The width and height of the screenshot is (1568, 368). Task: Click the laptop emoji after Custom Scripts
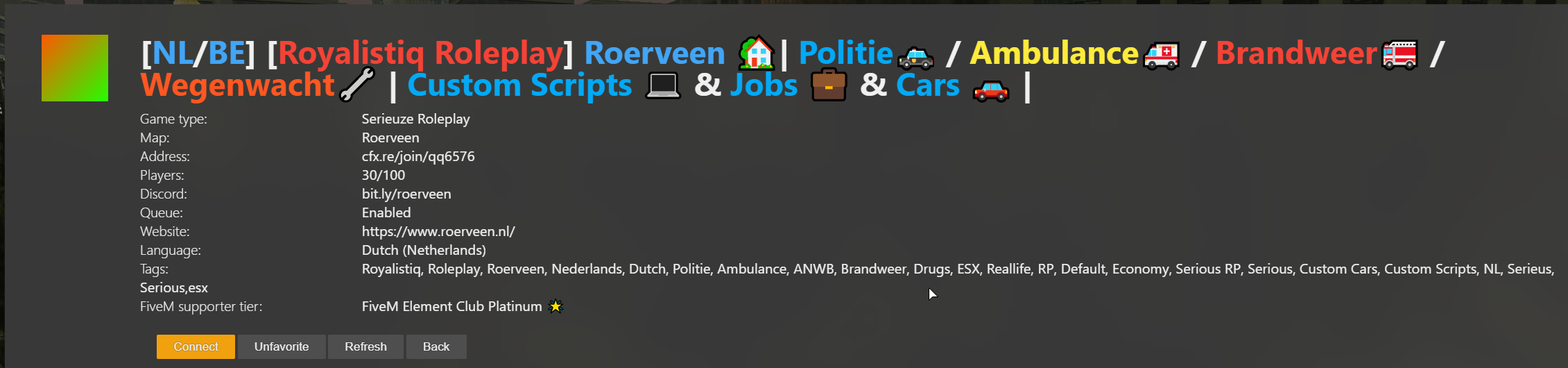663,86
